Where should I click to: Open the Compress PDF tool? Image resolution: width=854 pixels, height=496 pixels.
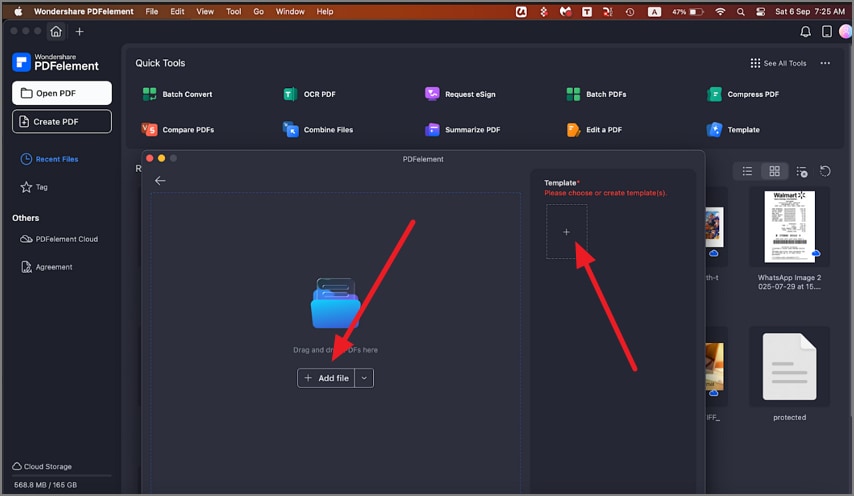(x=743, y=94)
